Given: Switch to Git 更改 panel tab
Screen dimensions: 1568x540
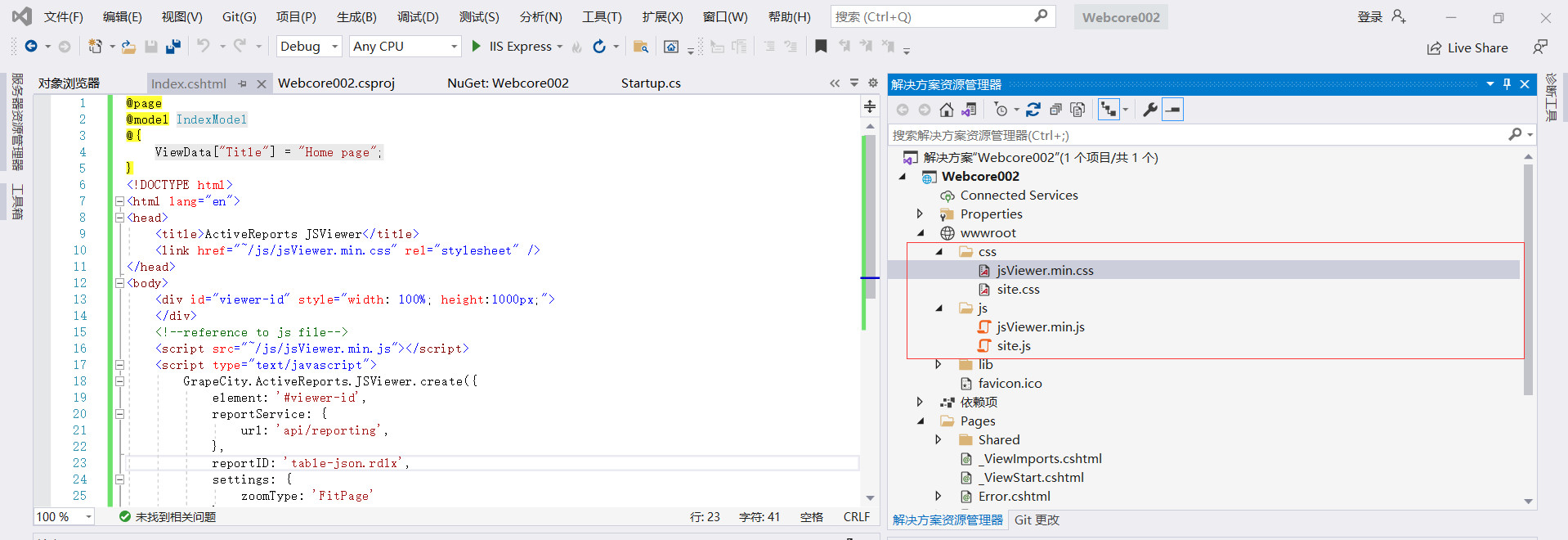Looking at the screenshot, I should 1037,520.
